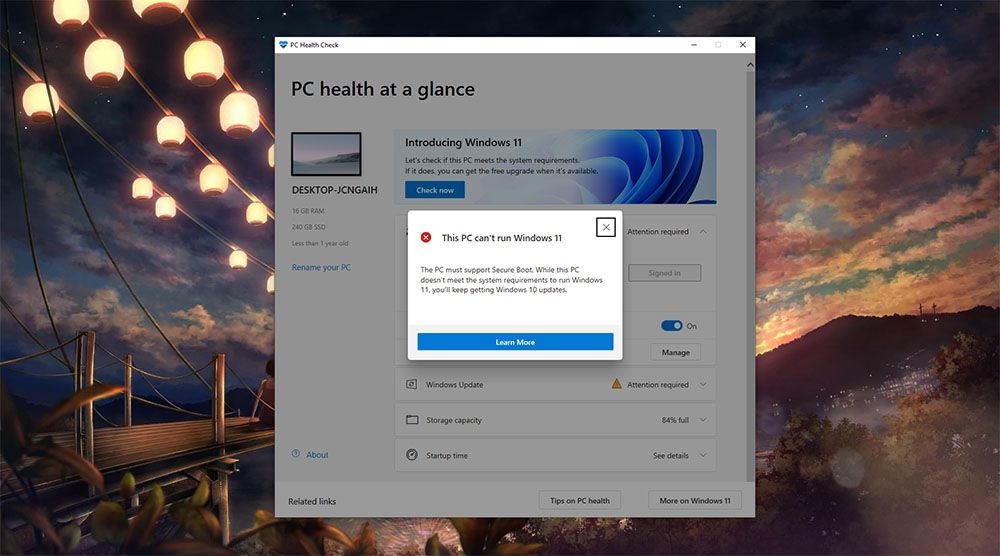Toggle the On switch off
The height and width of the screenshot is (556, 1000).
[672, 326]
